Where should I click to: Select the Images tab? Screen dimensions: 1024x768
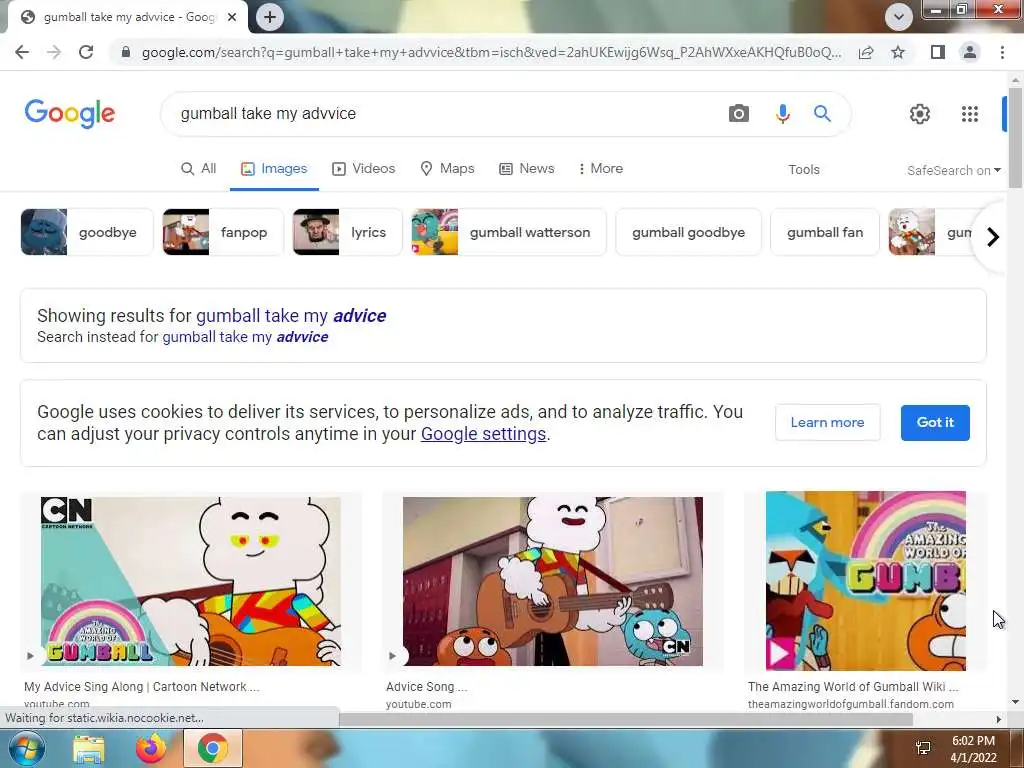pyautogui.click(x=274, y=168)
